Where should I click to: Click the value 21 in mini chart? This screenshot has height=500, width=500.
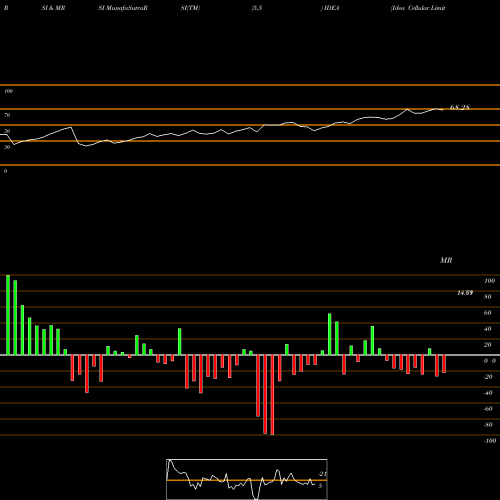click(x=323, y=474)
